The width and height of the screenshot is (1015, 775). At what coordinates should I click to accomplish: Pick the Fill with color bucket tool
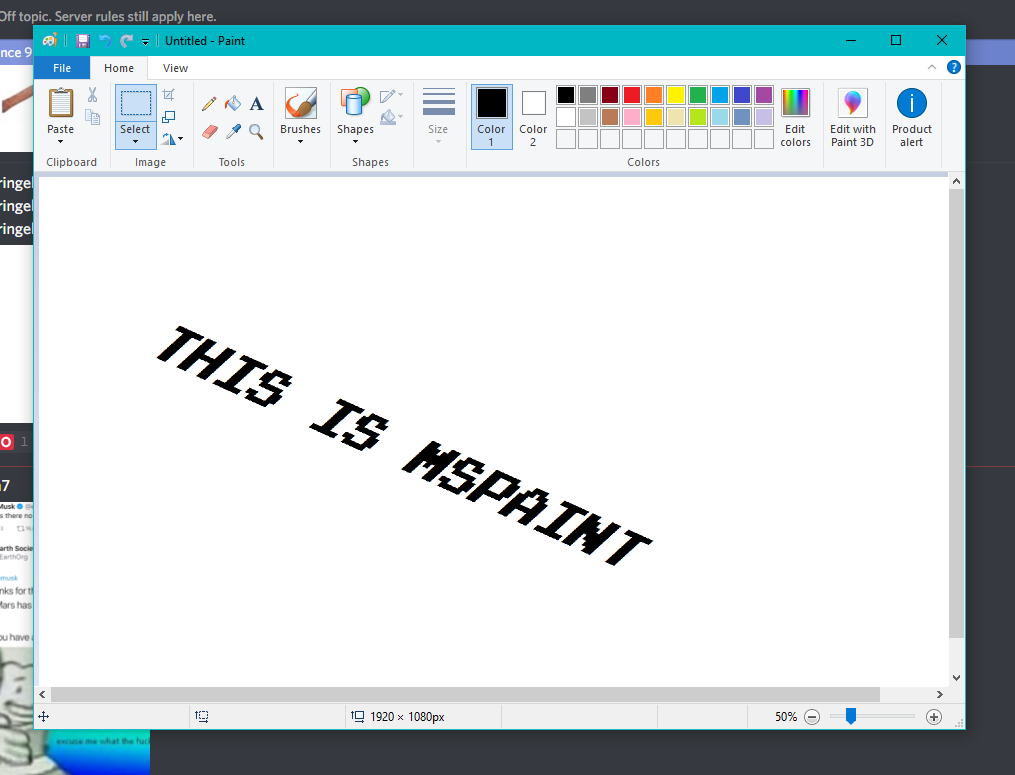pyautogui.click(x=233, y=104)
